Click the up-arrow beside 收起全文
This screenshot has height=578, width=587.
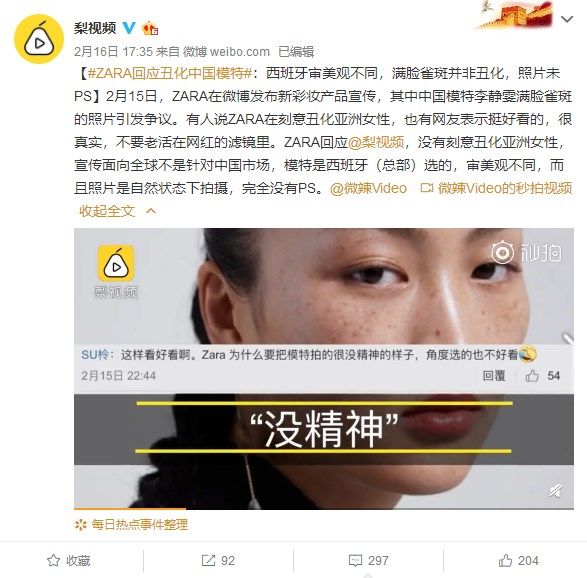point(151,211)
